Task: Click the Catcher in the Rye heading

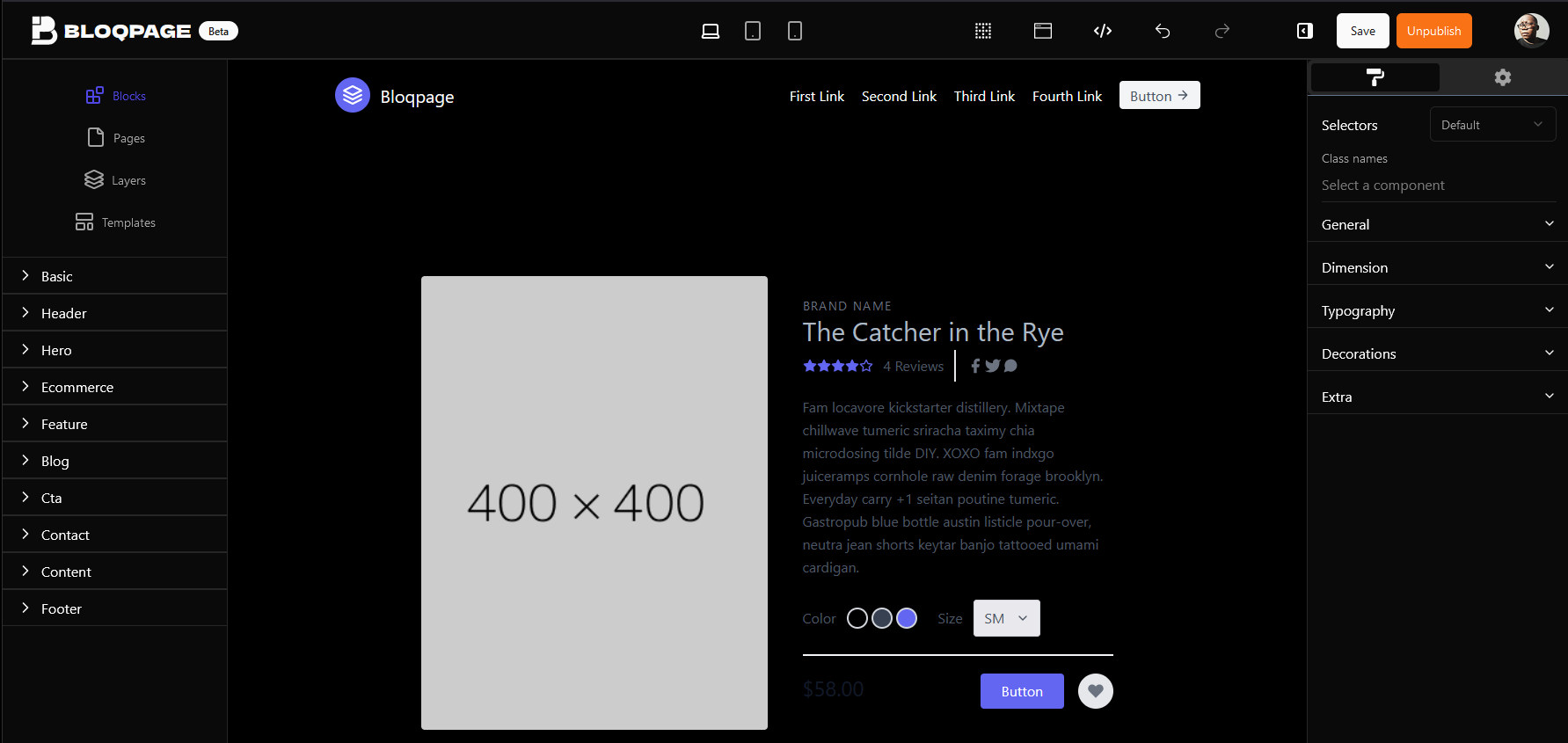Action: (933, 332)
